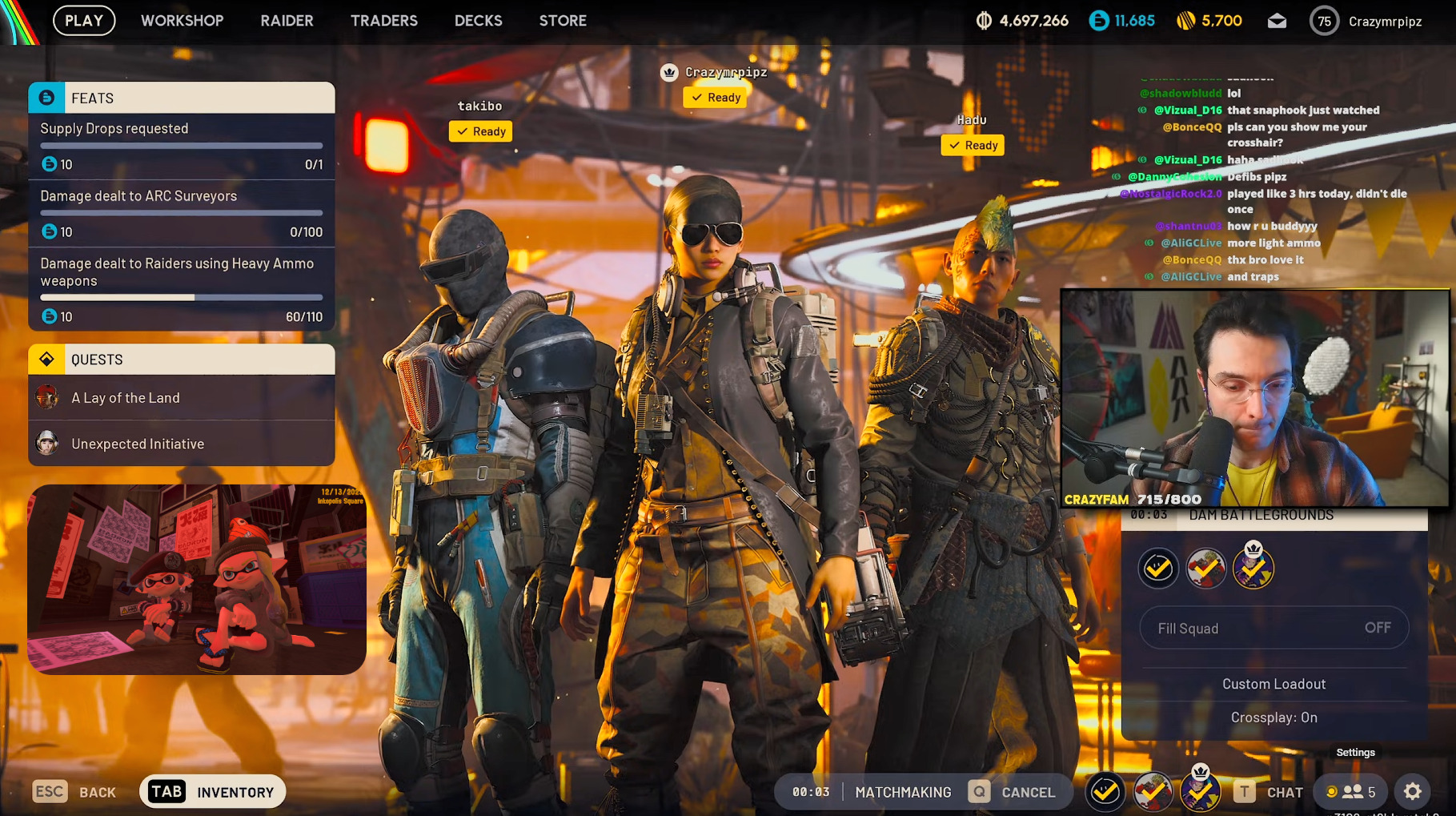Image resolution: width=1456 pixels, height=816 pixels.
Task: Click the ESC key icon
Action: tap(50, 791)
